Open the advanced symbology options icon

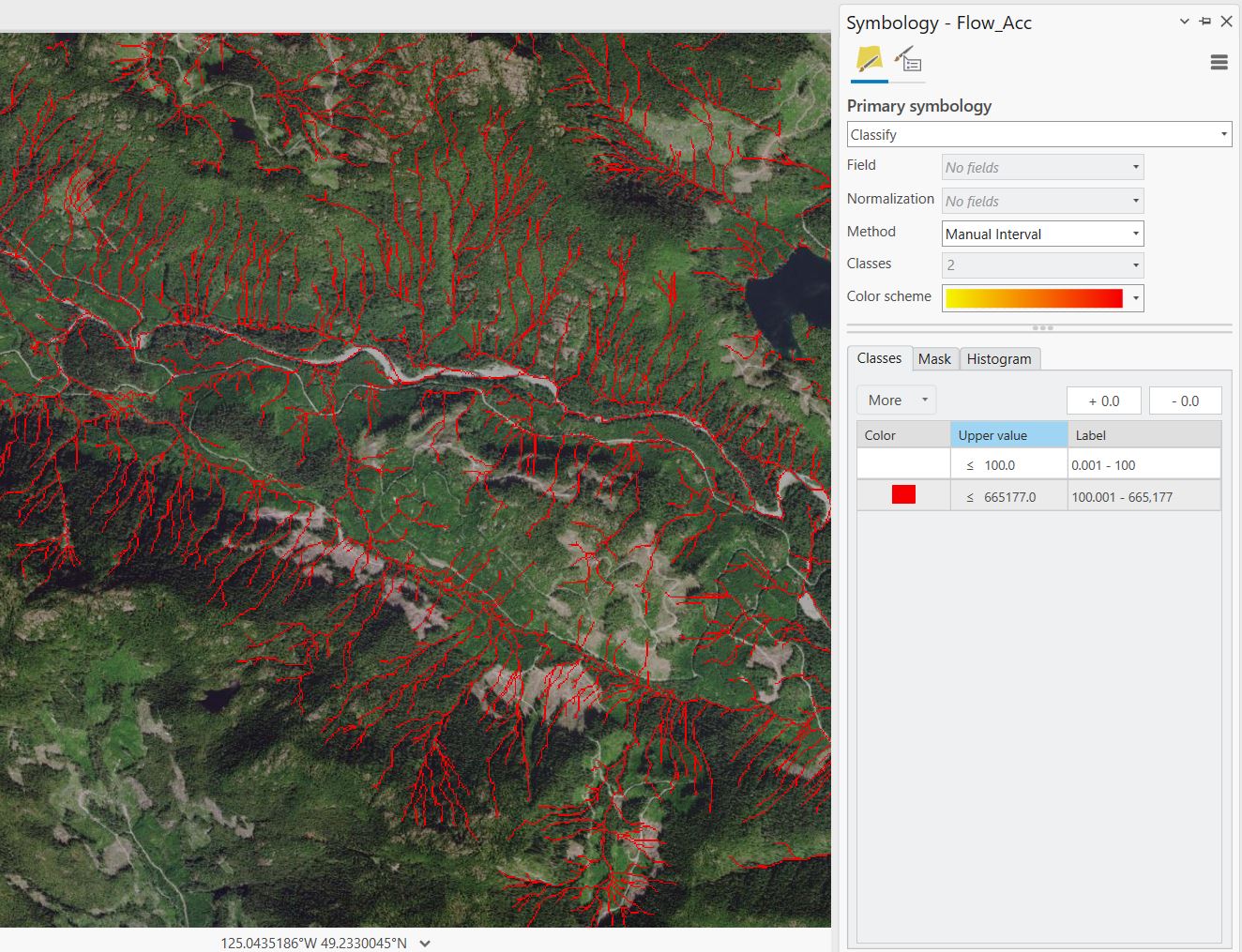pyautogui.click(x=907, y=61)
